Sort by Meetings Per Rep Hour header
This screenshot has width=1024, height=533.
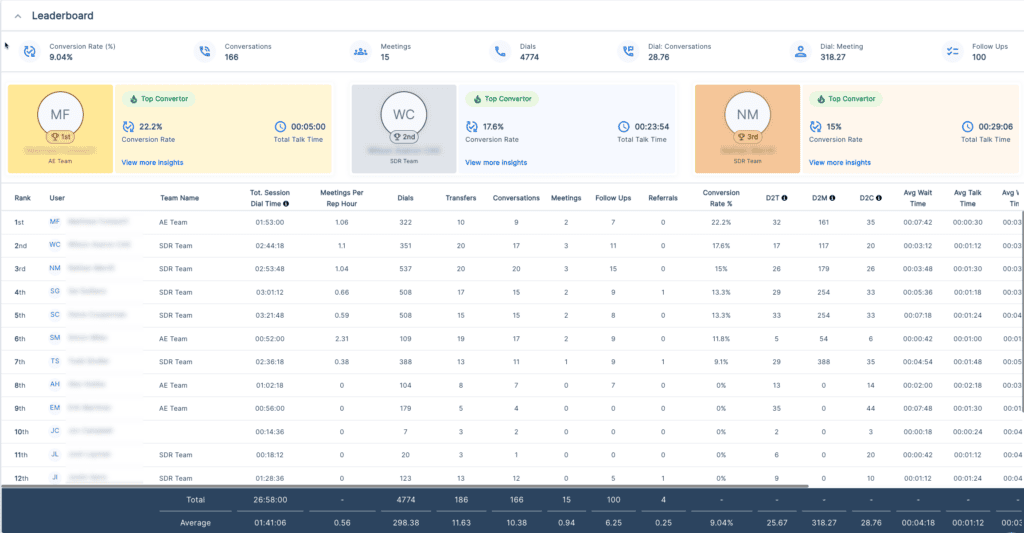342,198
